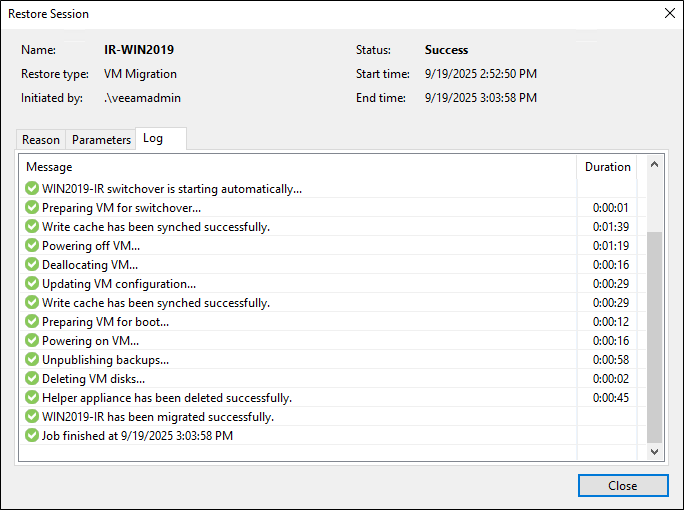684x510 pixels.
Task: Open the Parameters tab
Action: (x=101, y=140)
